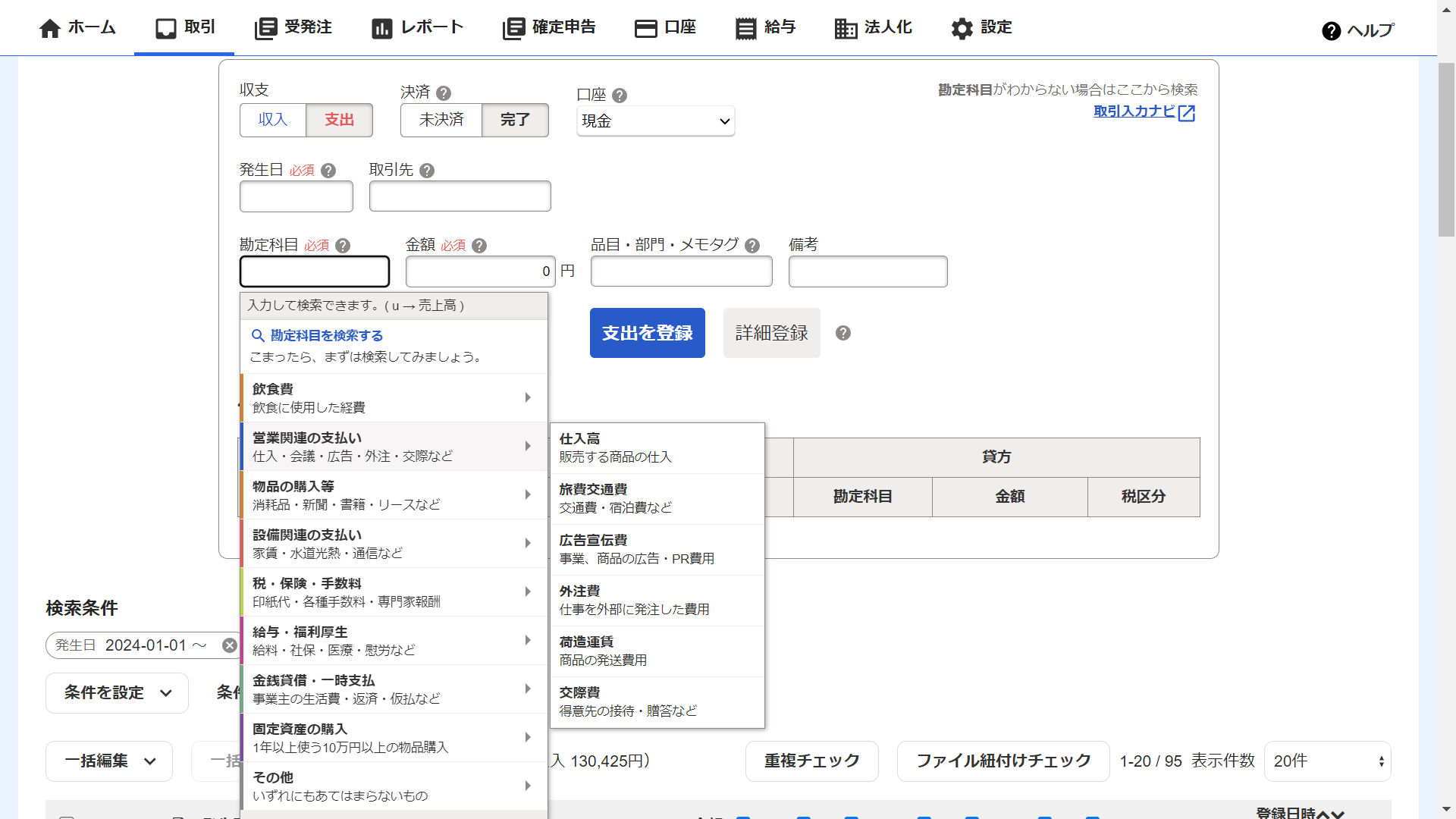Open the 取引入力ナビ link
Viewport: 1456px width, 819px height.
[1134, 111]
